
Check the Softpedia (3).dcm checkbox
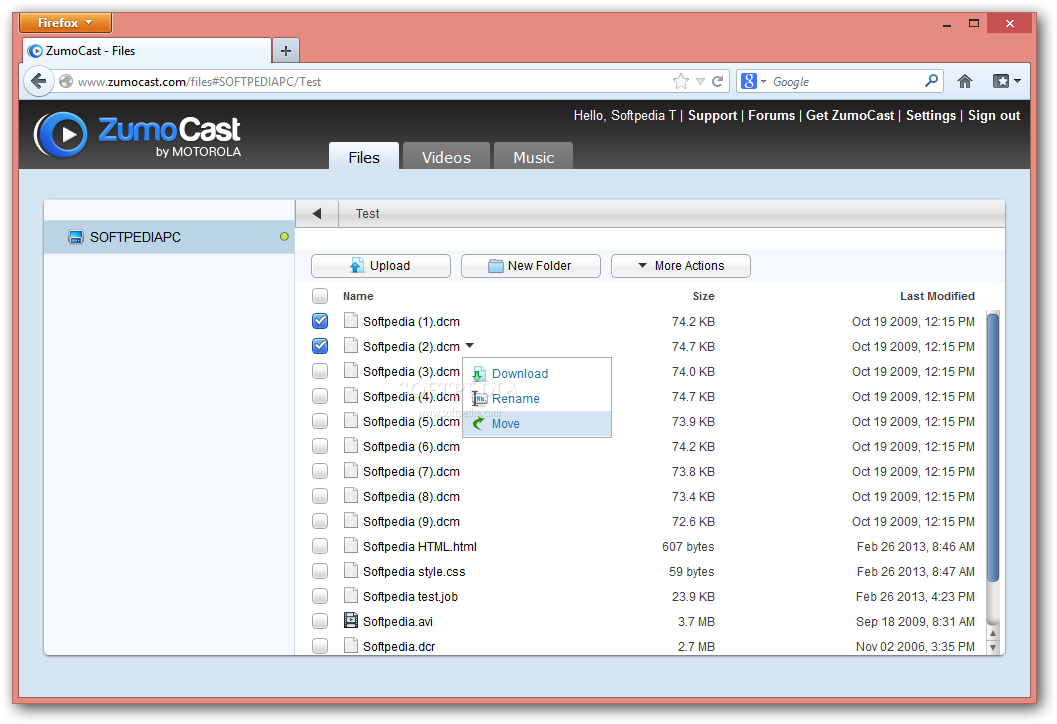pos(320,371)
